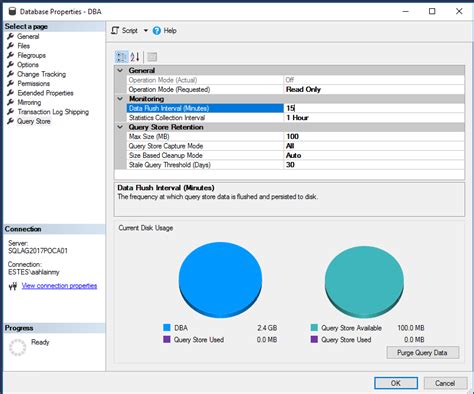Screen dimensions: 474x394
Task: Click the OK button
Action: pyautogui.click(x=396, y=383)
